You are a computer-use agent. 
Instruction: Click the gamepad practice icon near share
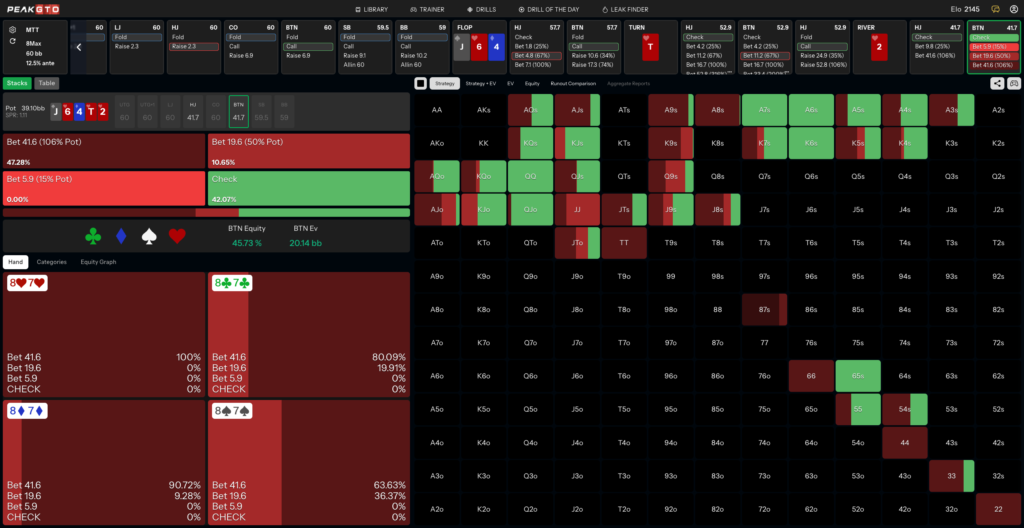tap(1014, 84)
